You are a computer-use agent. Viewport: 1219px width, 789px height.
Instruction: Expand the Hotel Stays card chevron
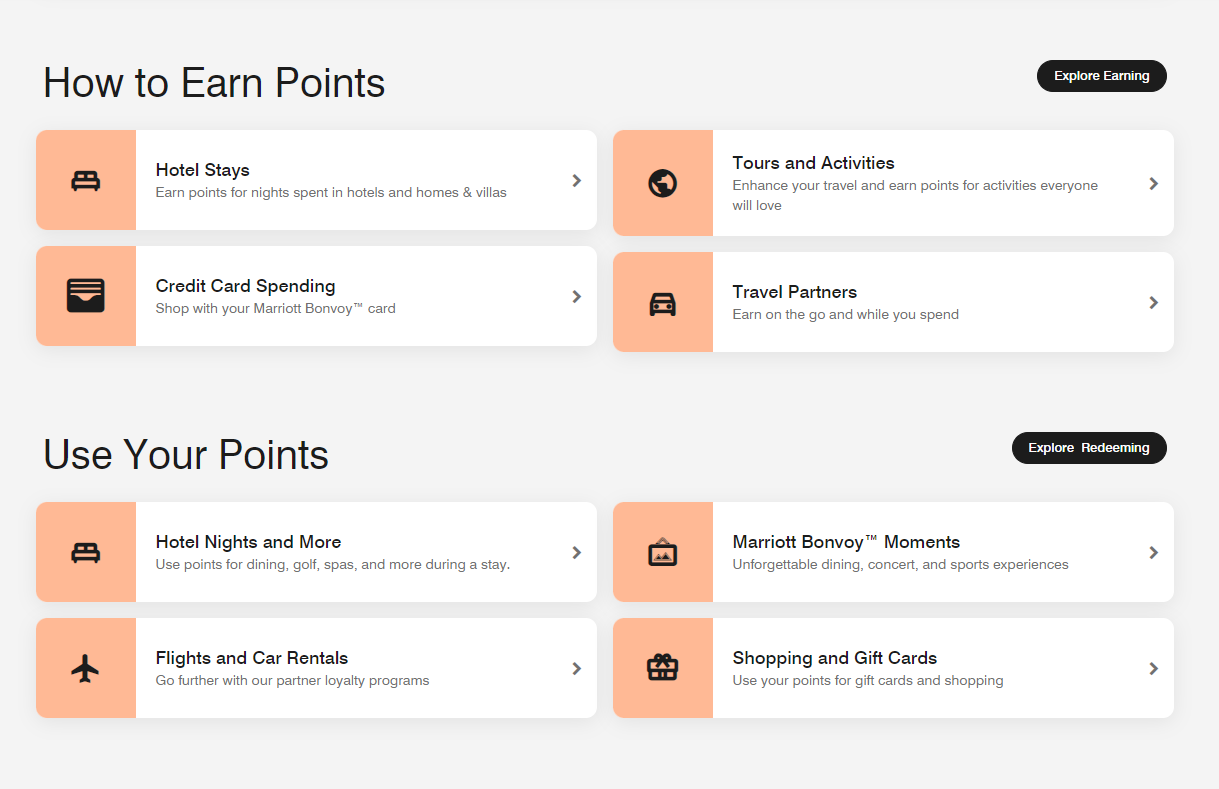[x=577, y=180]
